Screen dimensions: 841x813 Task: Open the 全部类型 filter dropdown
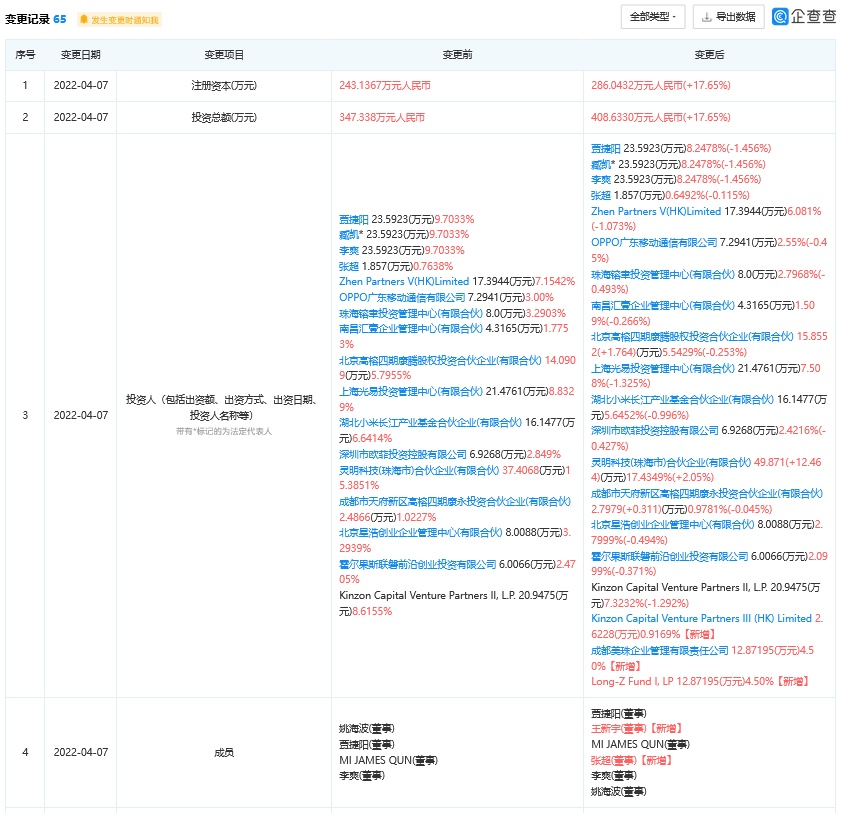click(653, 17)
